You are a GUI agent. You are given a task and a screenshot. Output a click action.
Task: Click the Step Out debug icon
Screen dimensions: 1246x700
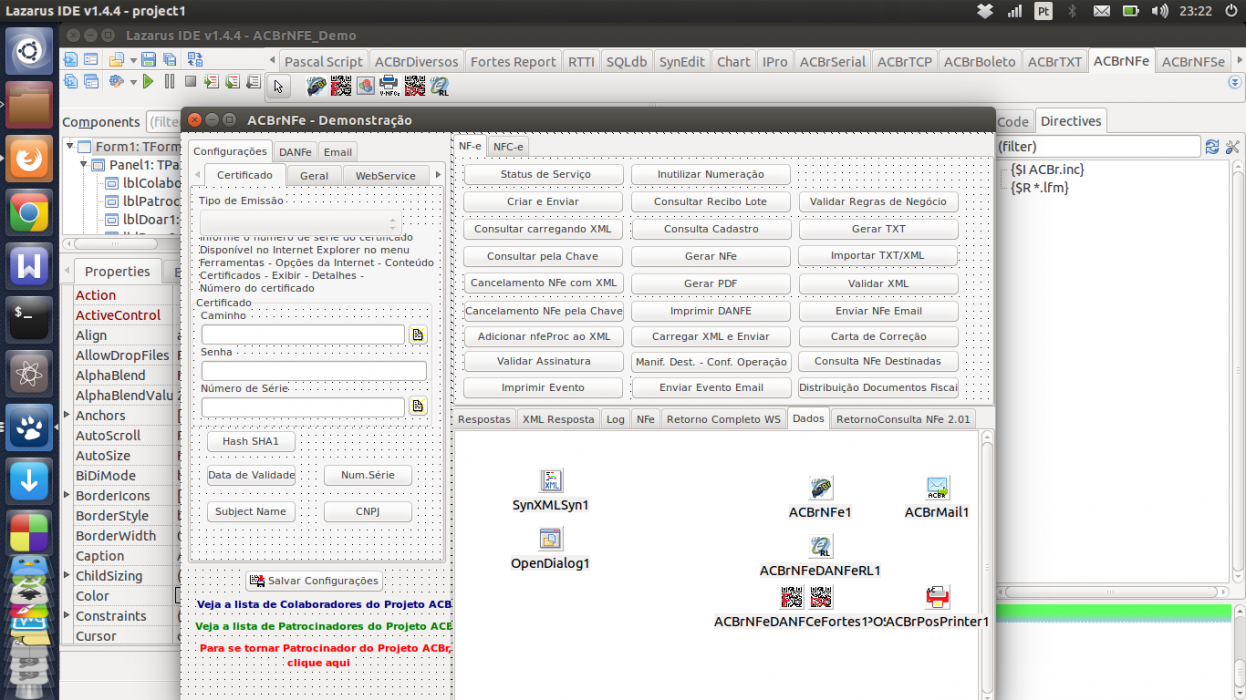coord(253,82)
